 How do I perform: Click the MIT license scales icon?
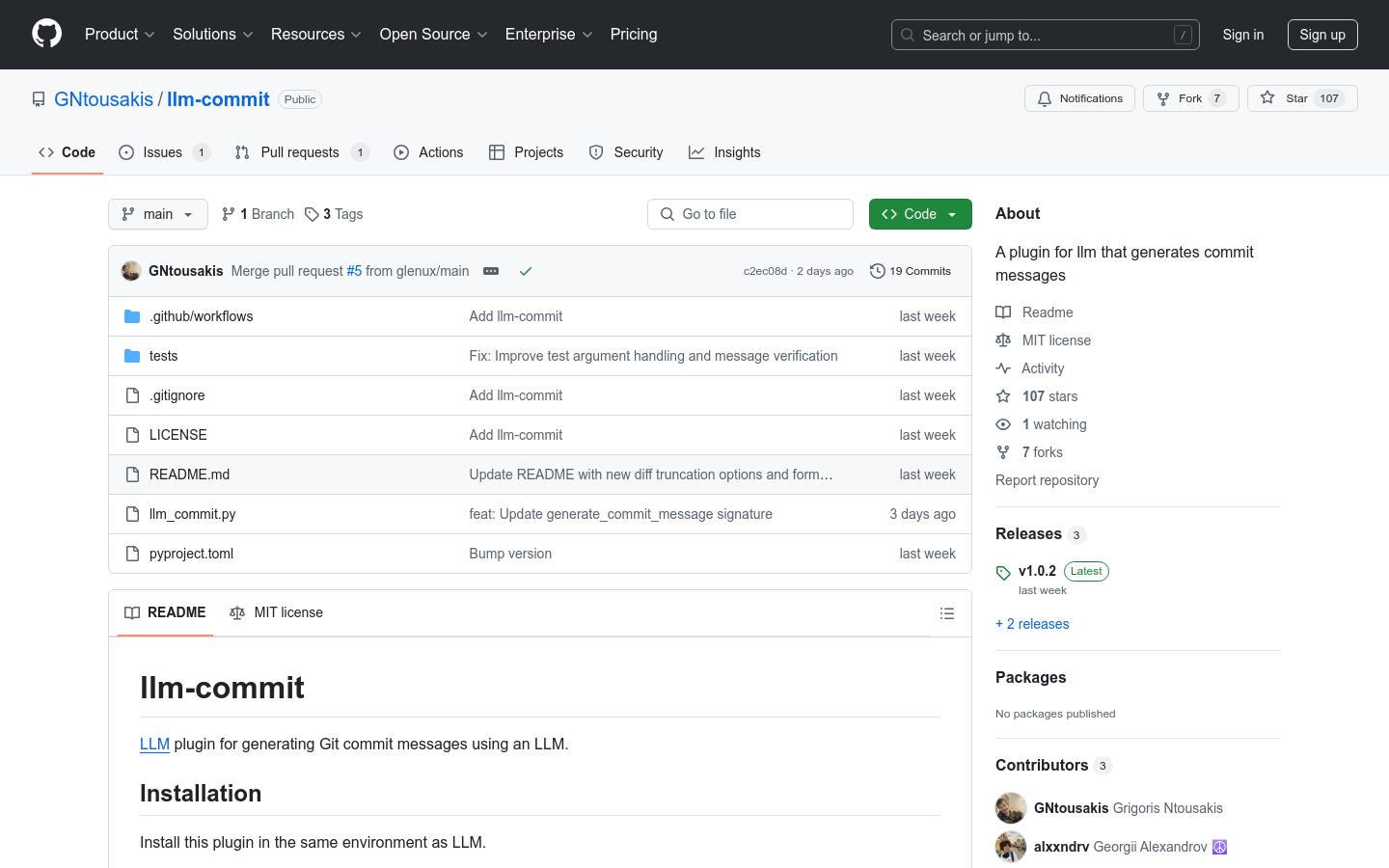pyautogui.click(x=1003, y=339)
